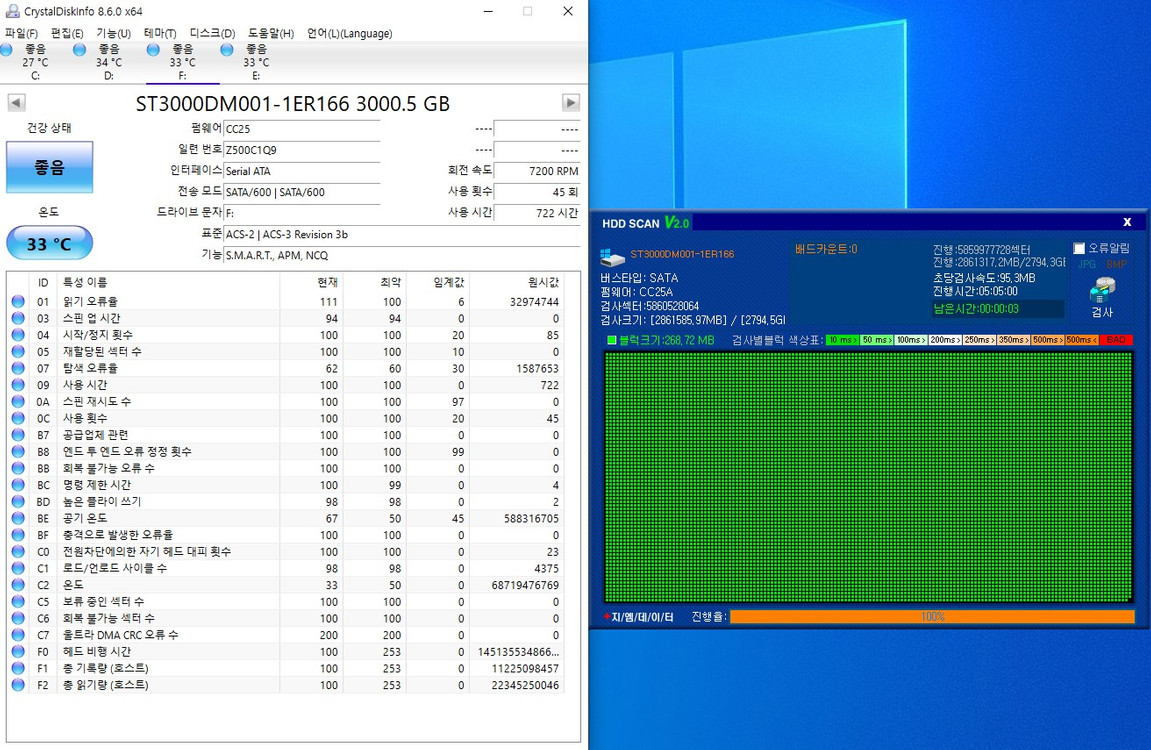
Task: Toggle the BMP save format option
Action: pos(1116,265)
